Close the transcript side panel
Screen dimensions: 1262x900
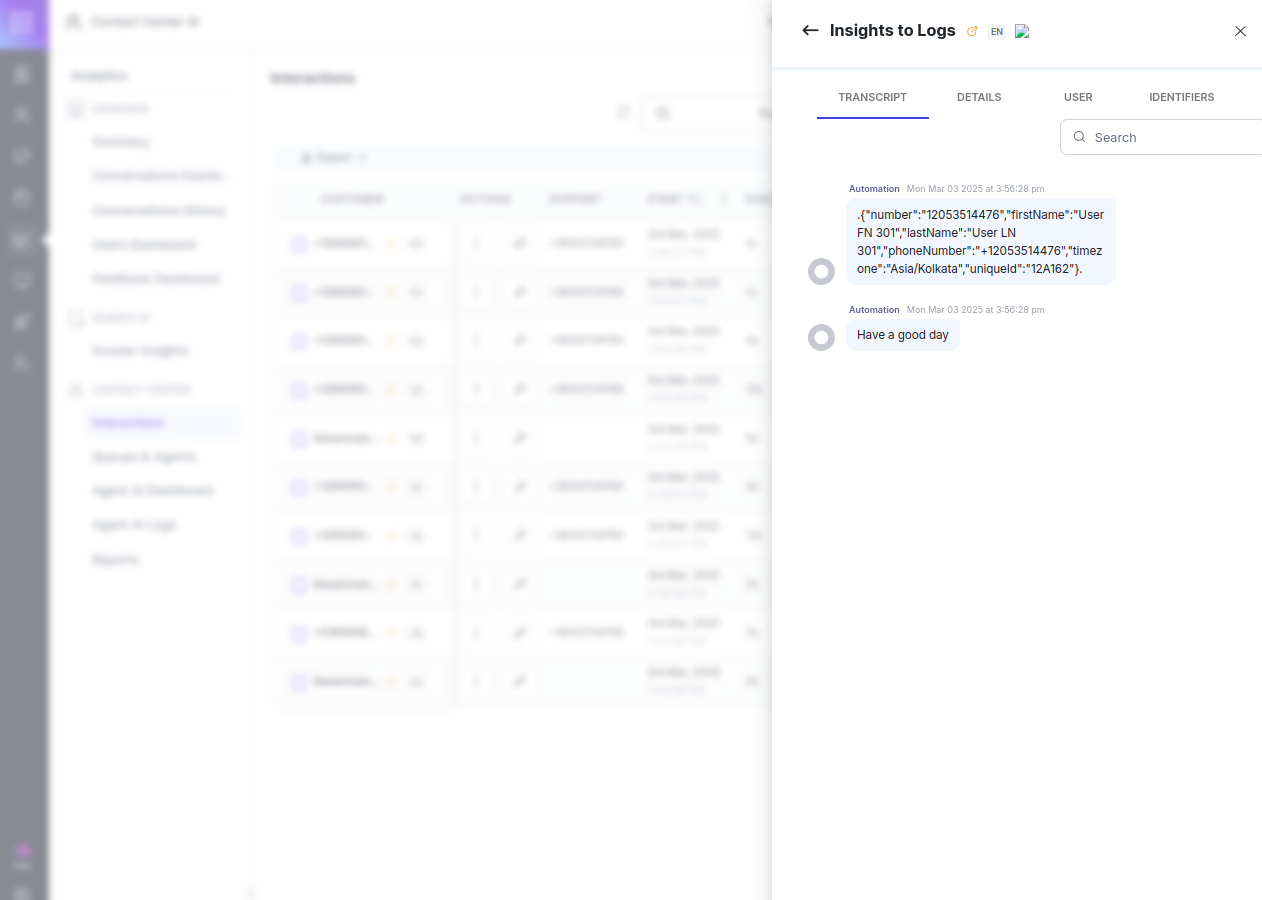1240,31
